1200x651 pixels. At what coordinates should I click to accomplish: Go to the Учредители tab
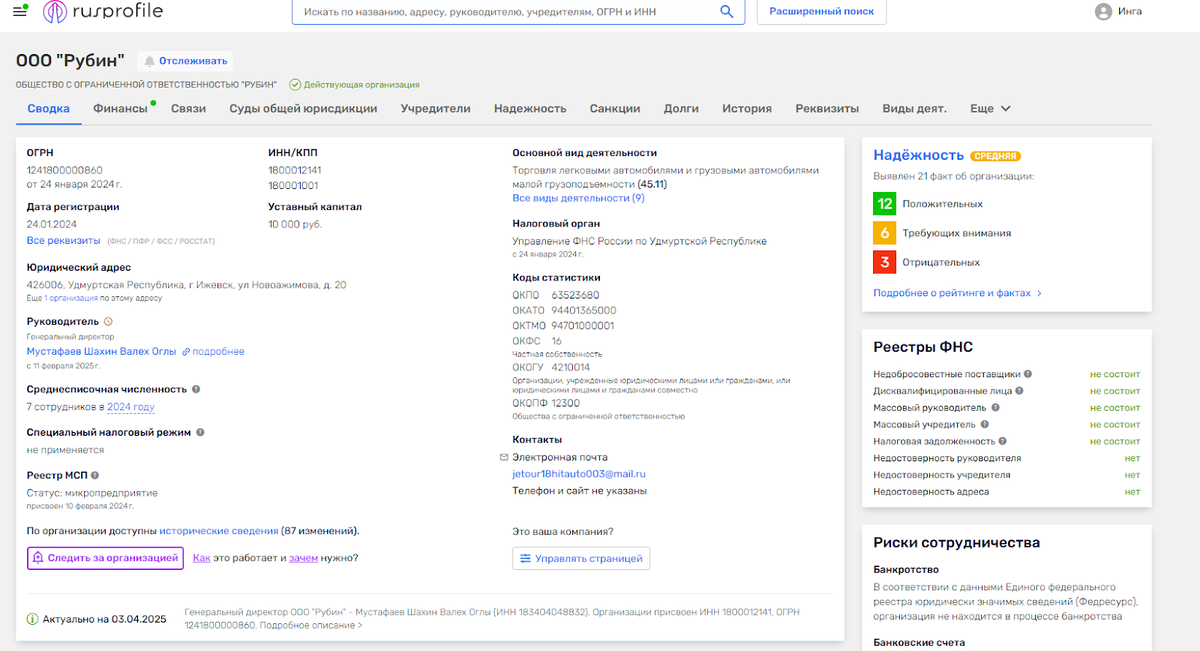point(435,108)
